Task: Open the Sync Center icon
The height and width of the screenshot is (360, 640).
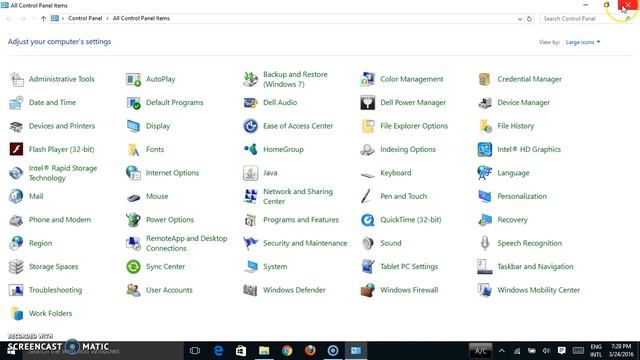Action: 133,267
